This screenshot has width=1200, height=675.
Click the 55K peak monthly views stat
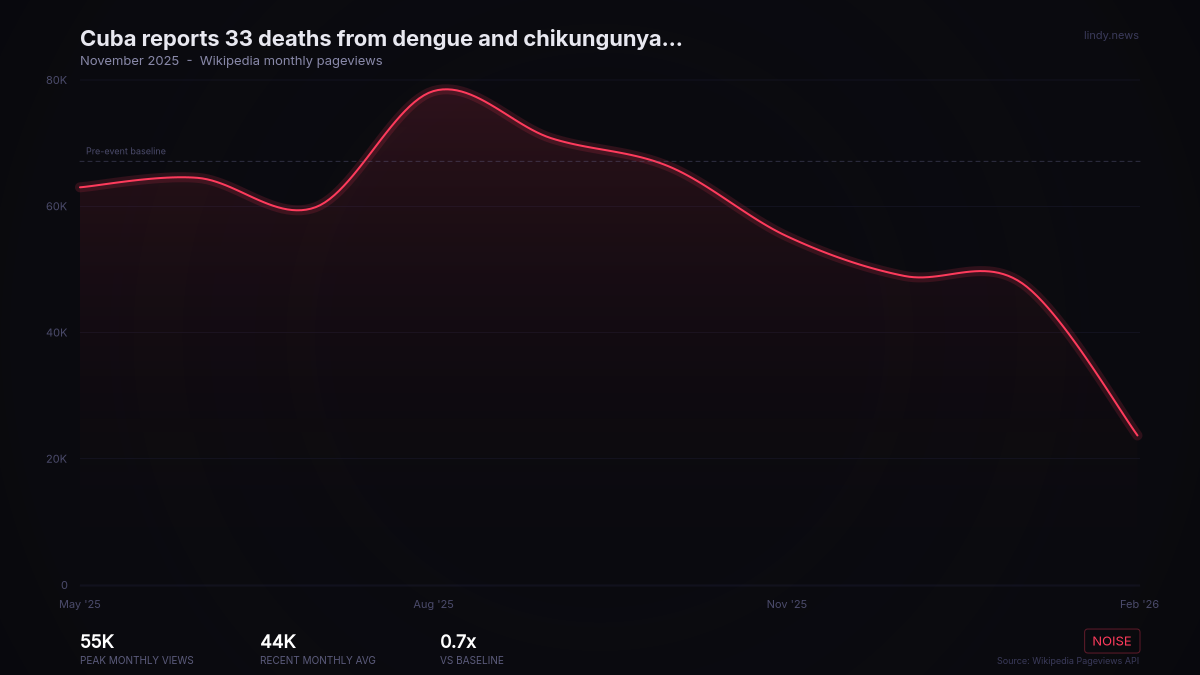[x=96, y=641]
